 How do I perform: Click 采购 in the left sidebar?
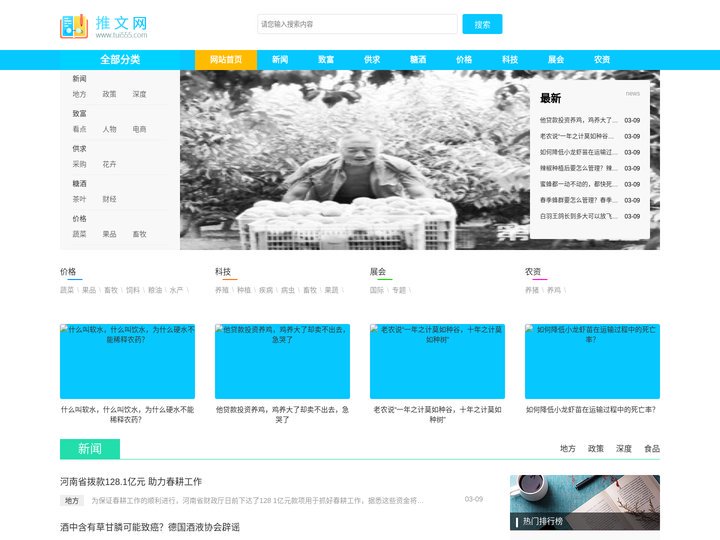[79, 164]
